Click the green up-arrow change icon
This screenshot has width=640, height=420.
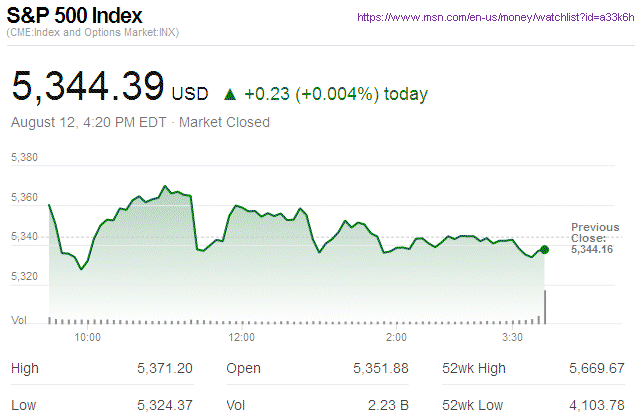click(x=230, y=95)
